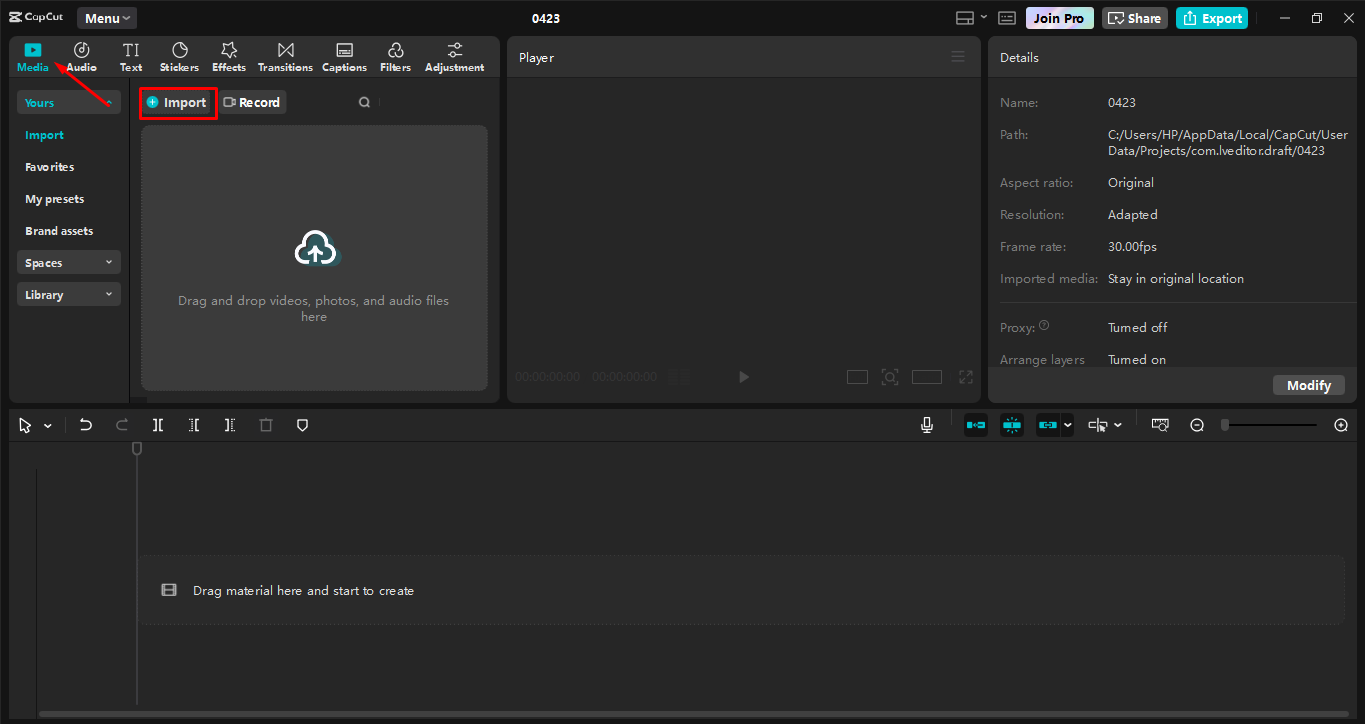This screenshot has width=1365, height=724.
Task: Start a voiceover with the microphone icon
Action: 926,424
